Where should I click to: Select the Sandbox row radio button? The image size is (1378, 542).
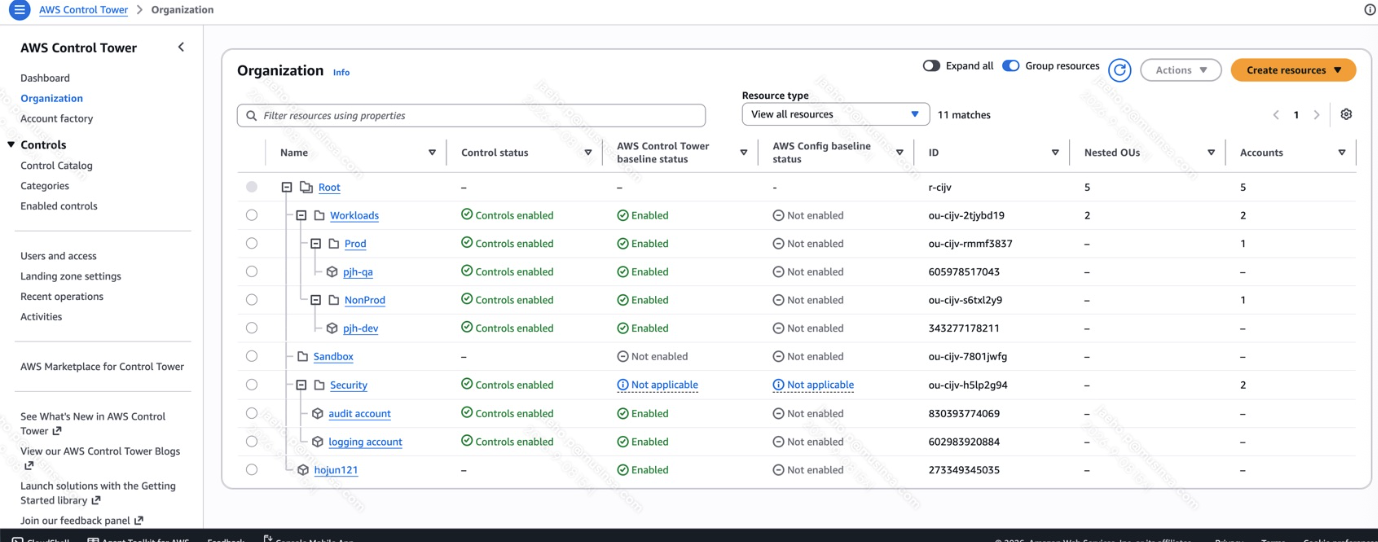tap(252, 356)
